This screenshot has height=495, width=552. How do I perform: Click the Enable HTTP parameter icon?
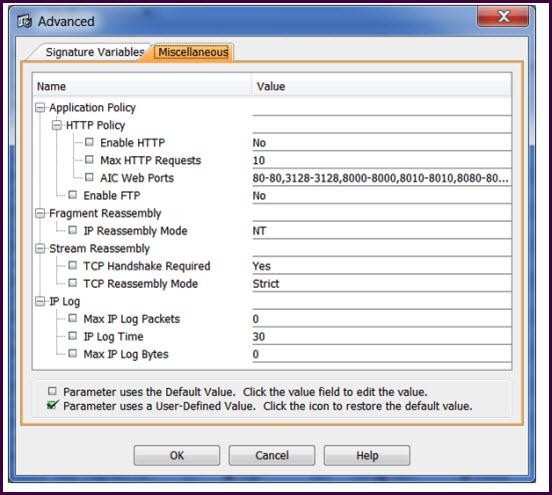coord(89,142)
